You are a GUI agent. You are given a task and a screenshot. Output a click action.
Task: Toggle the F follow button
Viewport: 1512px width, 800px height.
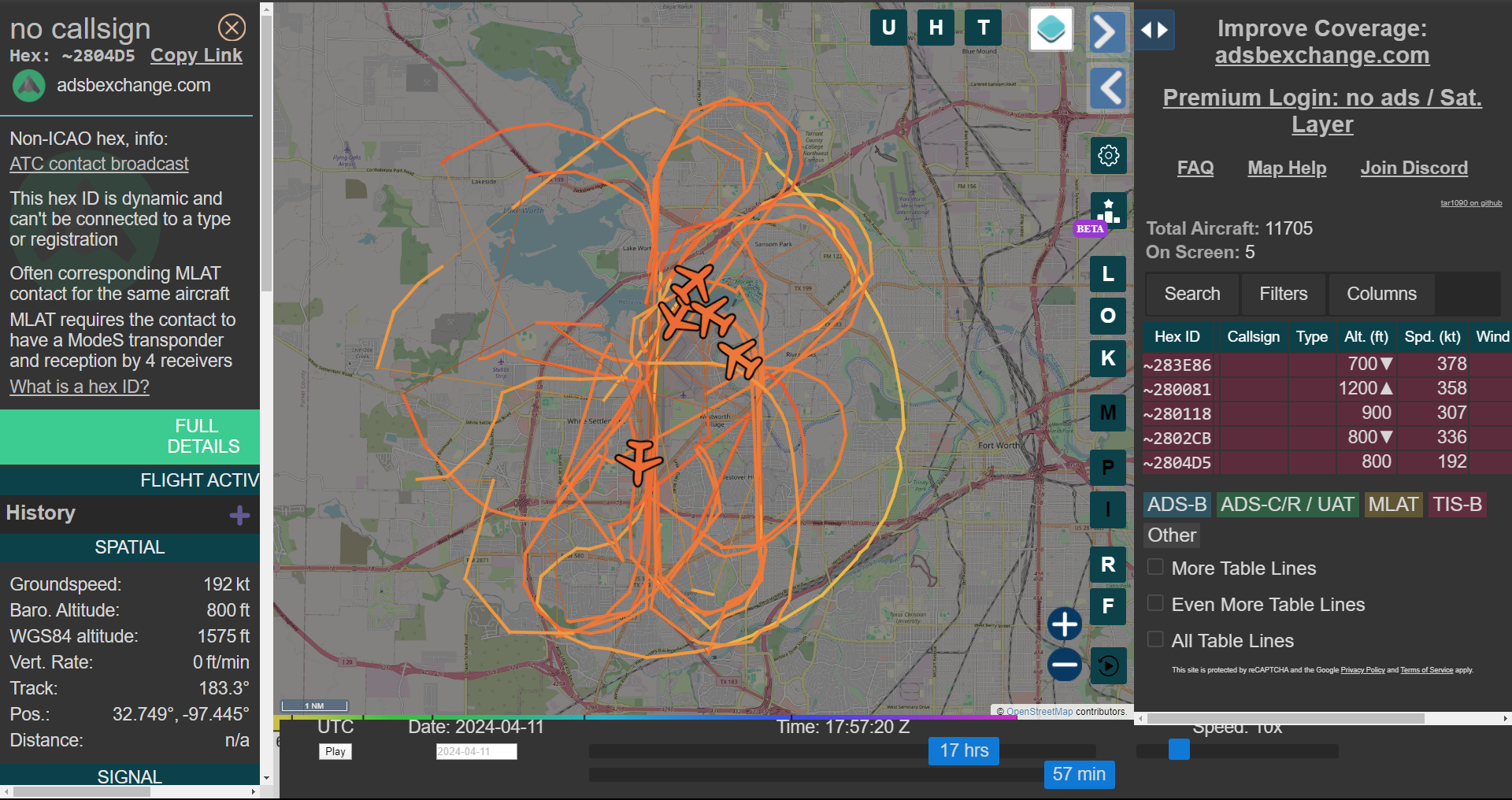coord(1108,606)
